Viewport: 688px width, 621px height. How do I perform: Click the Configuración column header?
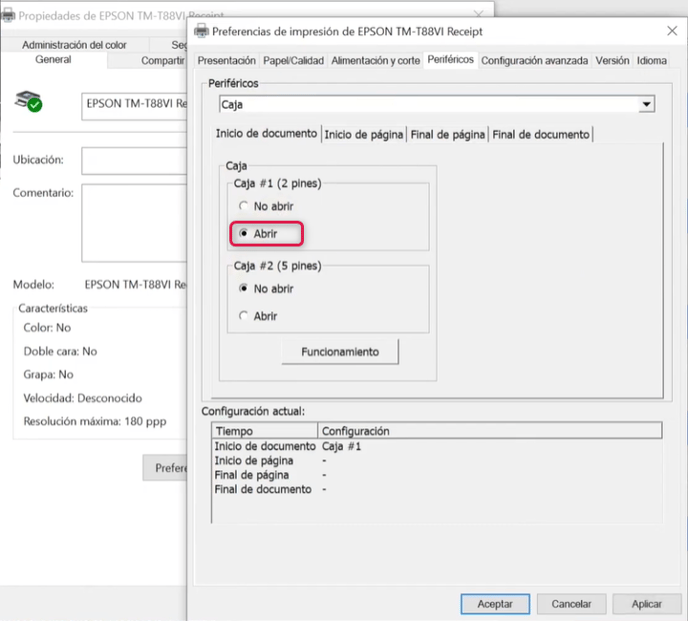pos(490,431)
